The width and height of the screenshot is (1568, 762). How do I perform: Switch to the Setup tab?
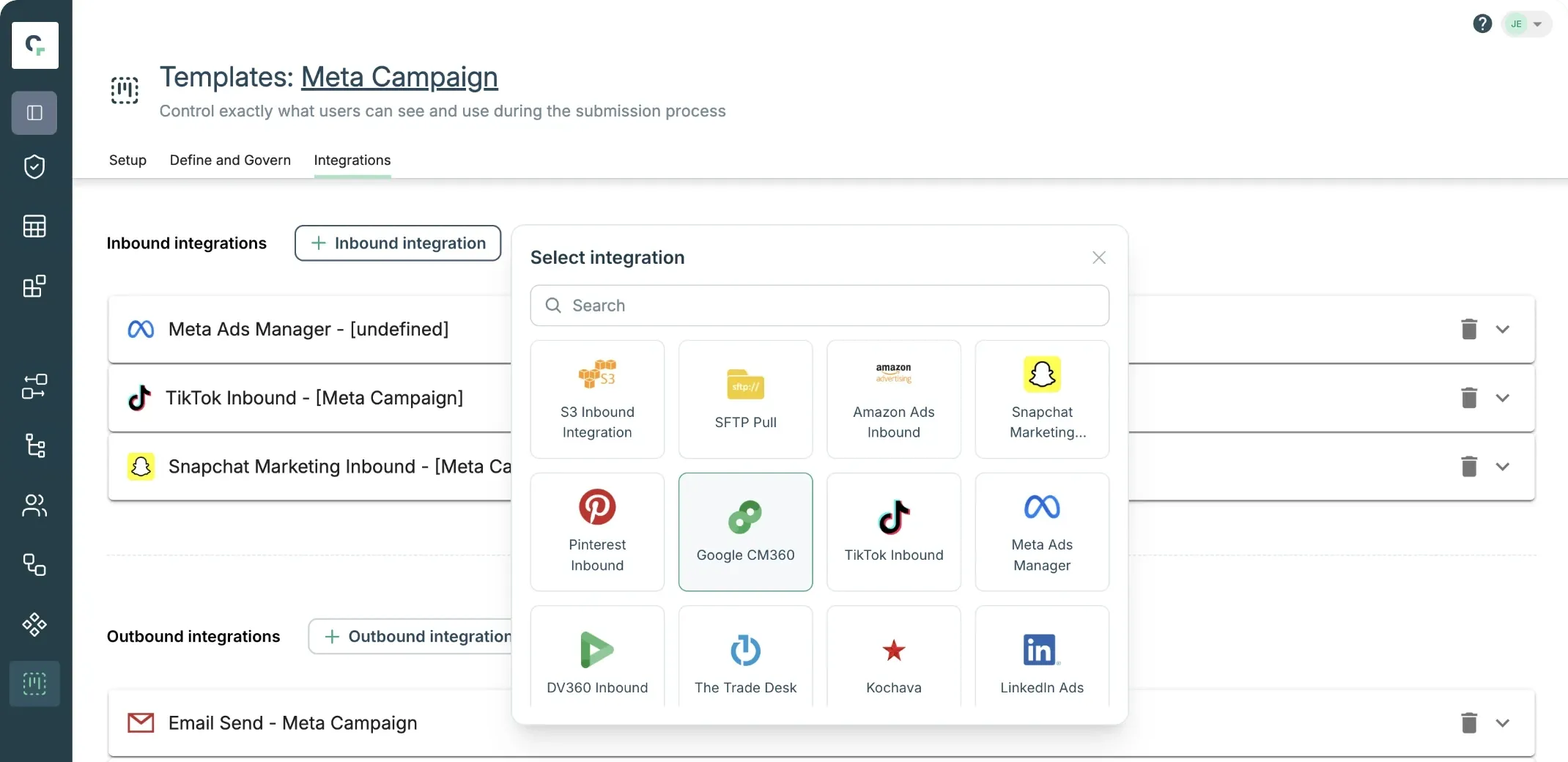tap(127, 160)
